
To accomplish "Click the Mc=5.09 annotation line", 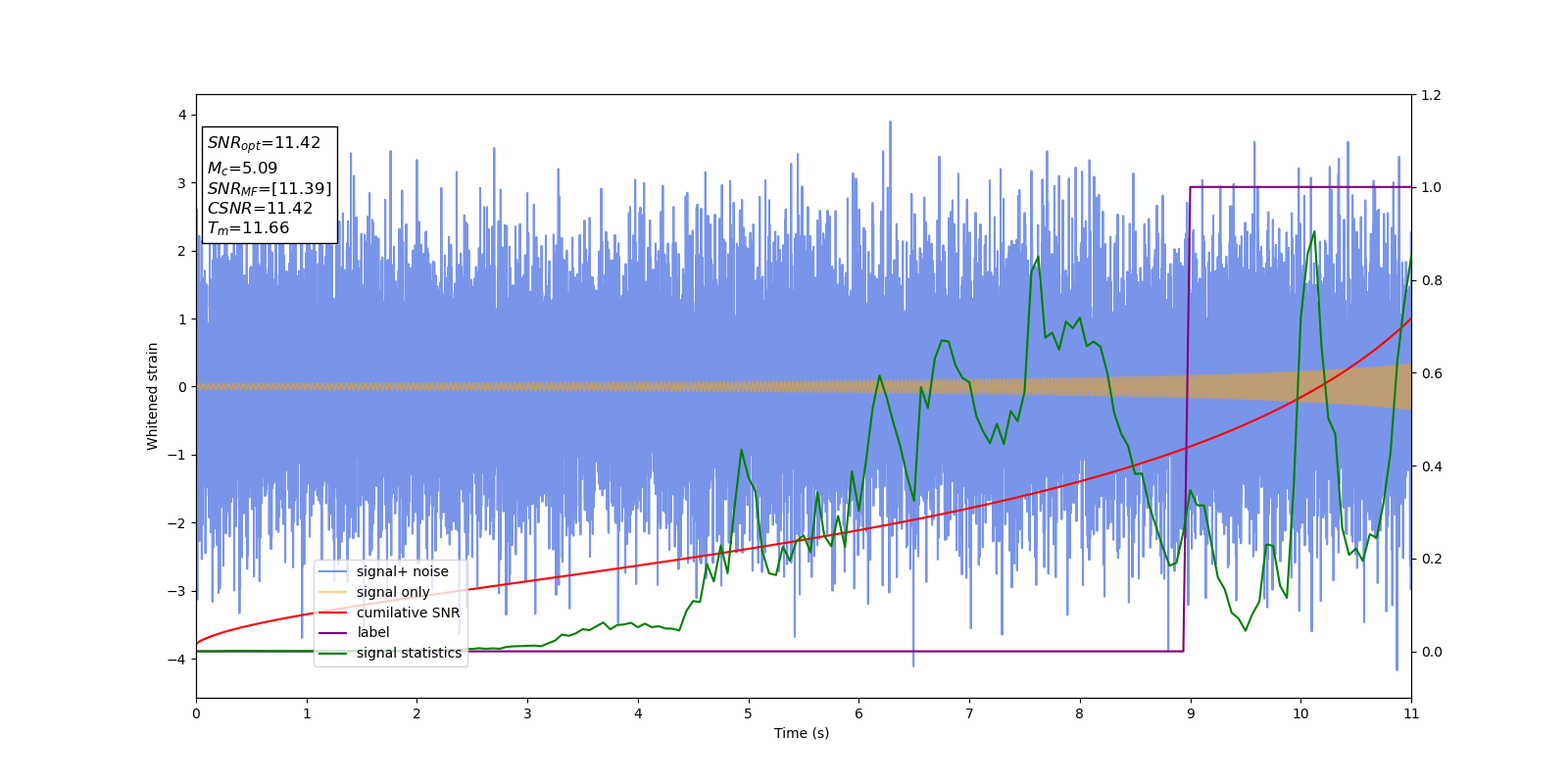I will click(x=242, y=169).
